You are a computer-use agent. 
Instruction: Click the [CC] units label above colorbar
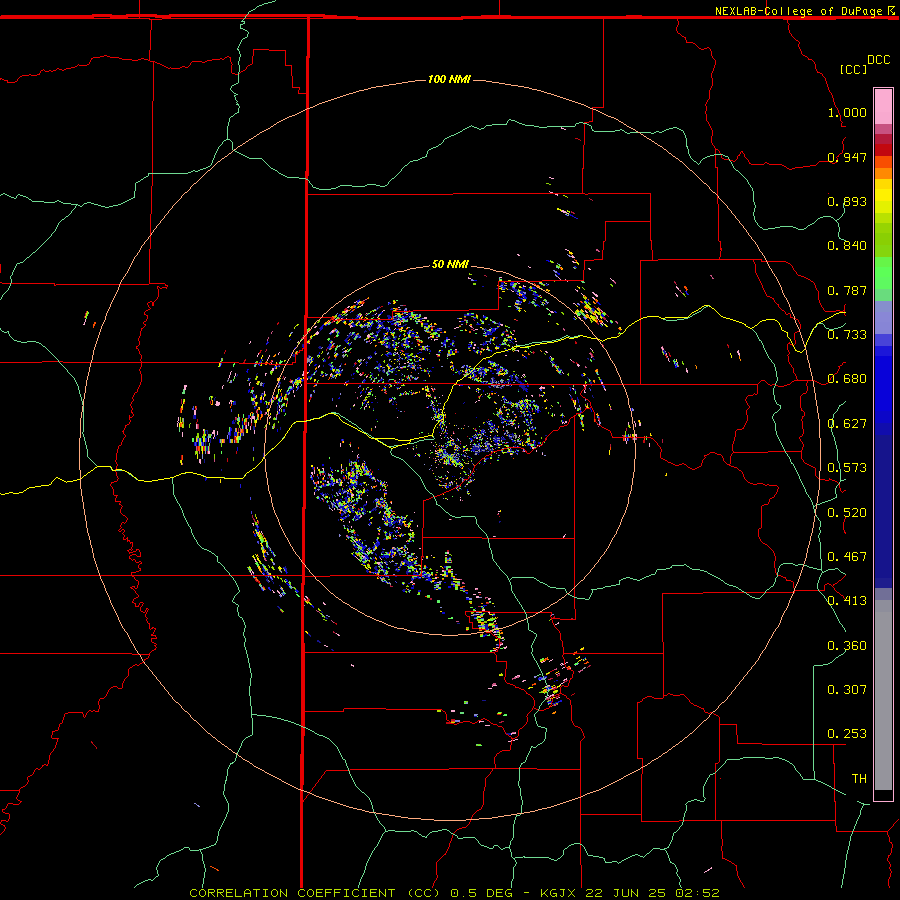(x=854, y=69)
